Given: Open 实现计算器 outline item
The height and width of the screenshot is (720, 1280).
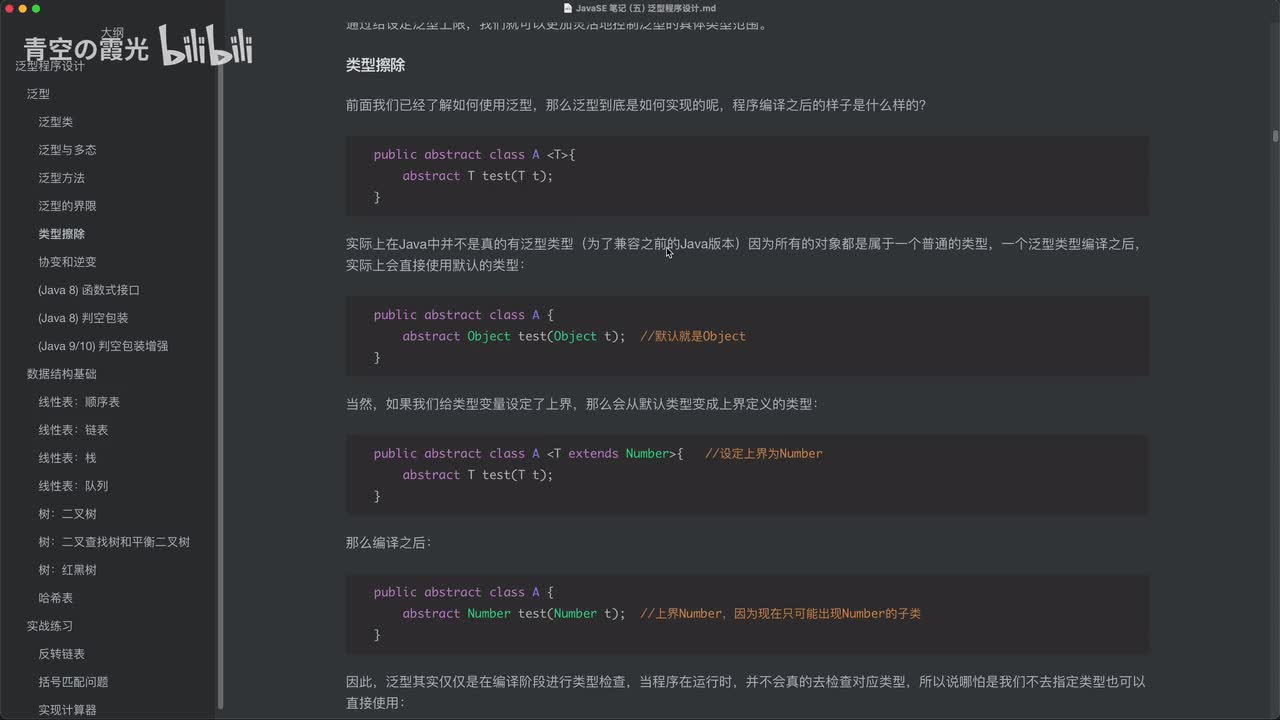Looking at the screenshot, I should [x=67, y=710].
